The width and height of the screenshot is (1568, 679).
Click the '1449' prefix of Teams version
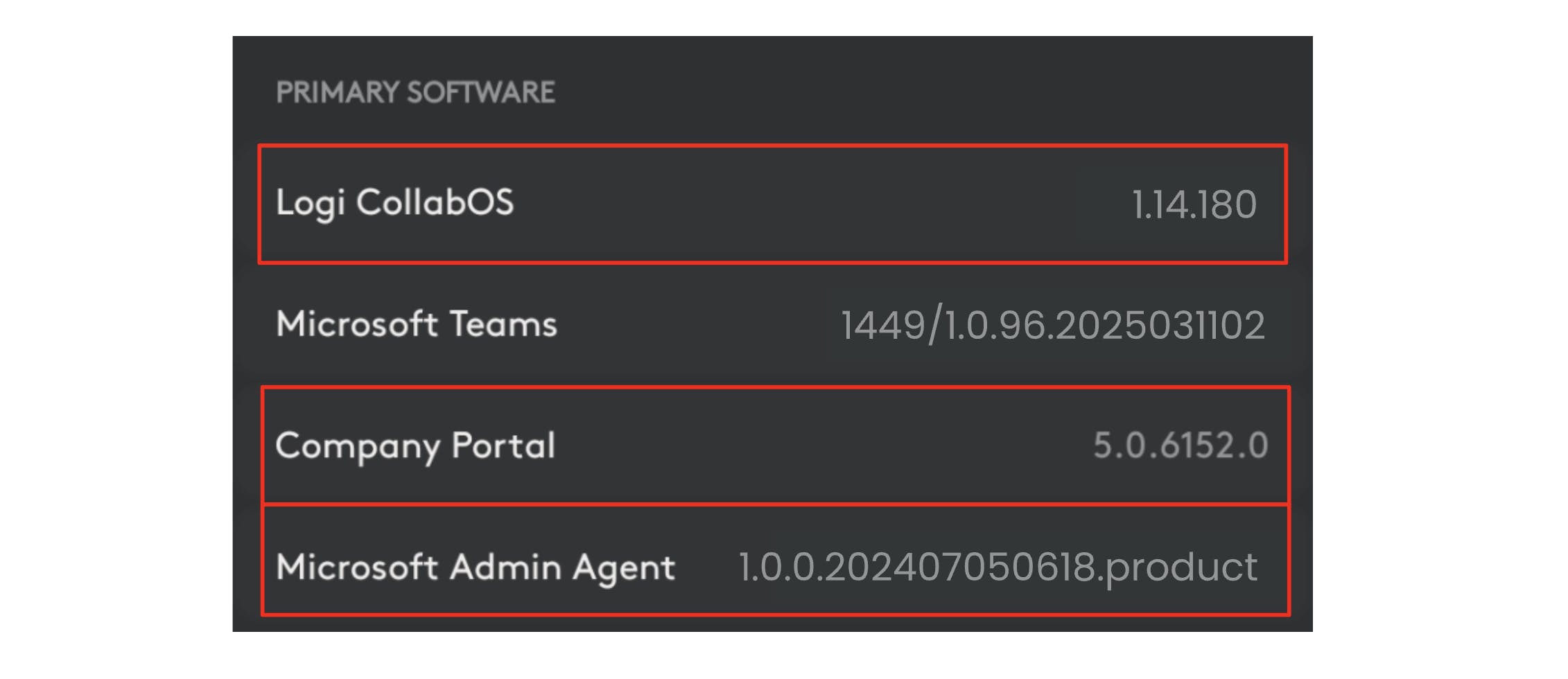pos(882,326)
